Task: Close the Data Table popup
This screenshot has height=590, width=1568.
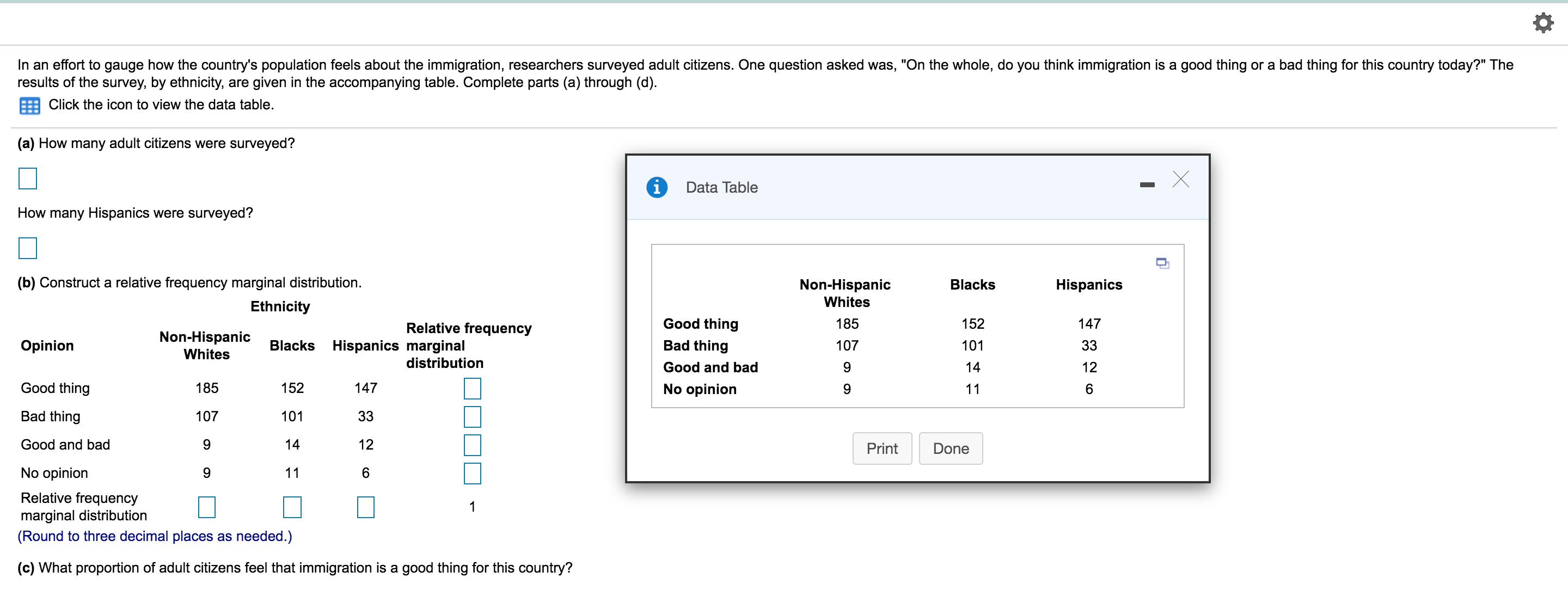Action: point(1180,180)
